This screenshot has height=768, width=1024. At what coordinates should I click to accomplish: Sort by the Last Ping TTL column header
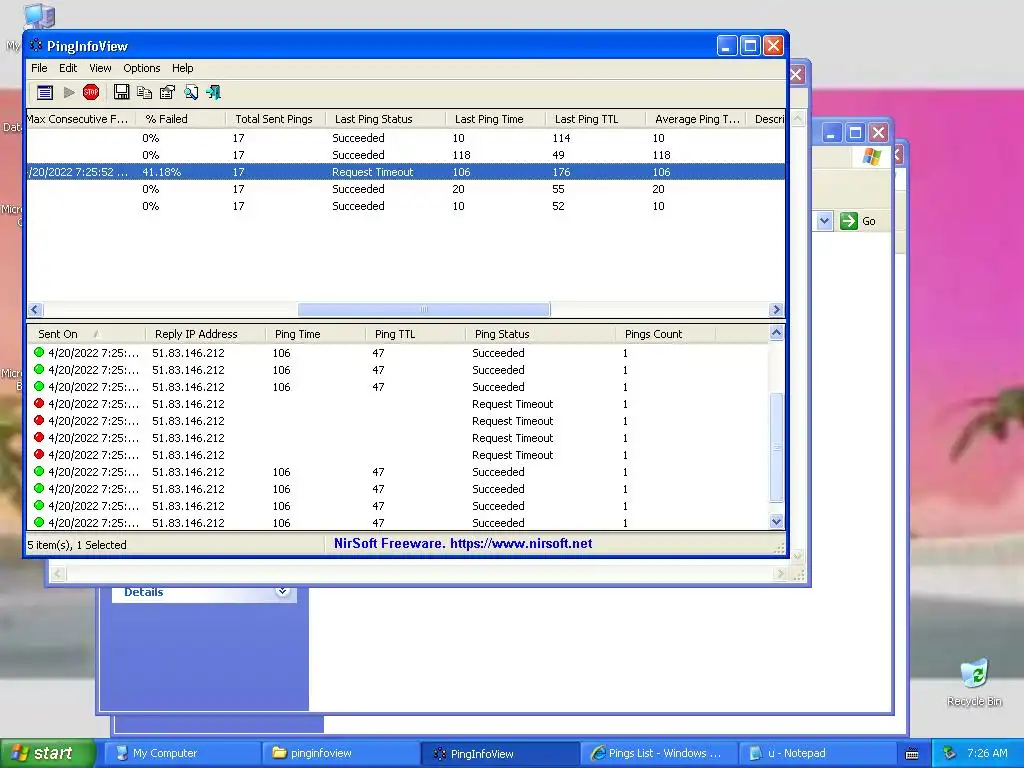[x=596, y=119]
